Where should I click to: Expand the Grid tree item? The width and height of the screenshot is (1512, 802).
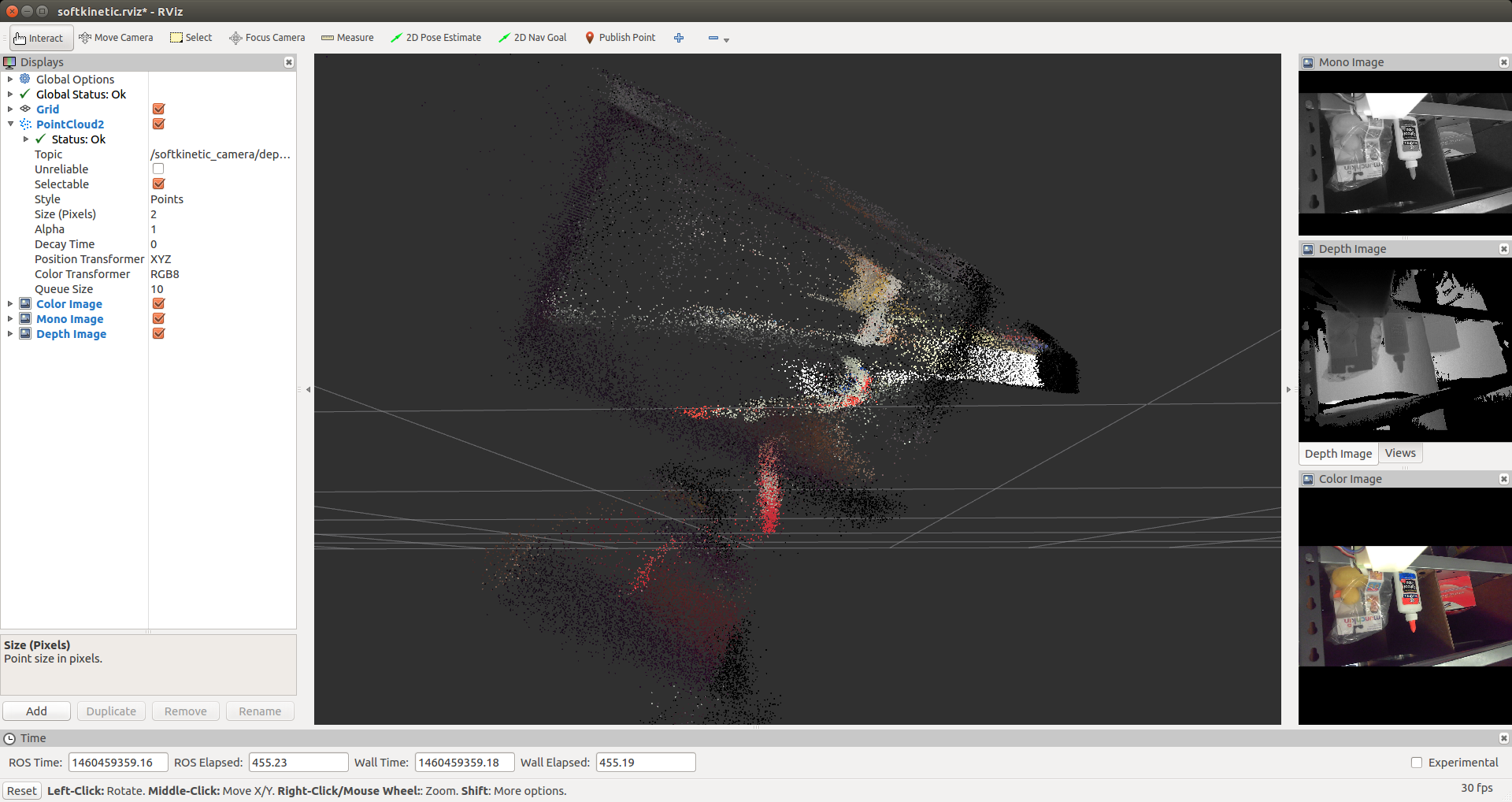pyautogui.click(x=10, y=109)
